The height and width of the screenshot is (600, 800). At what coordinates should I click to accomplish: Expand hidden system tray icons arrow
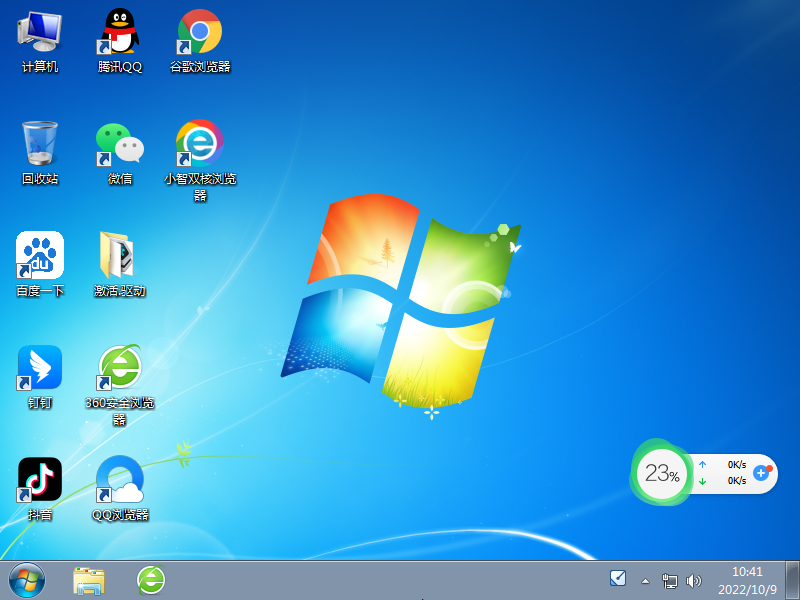coord(645,580)
